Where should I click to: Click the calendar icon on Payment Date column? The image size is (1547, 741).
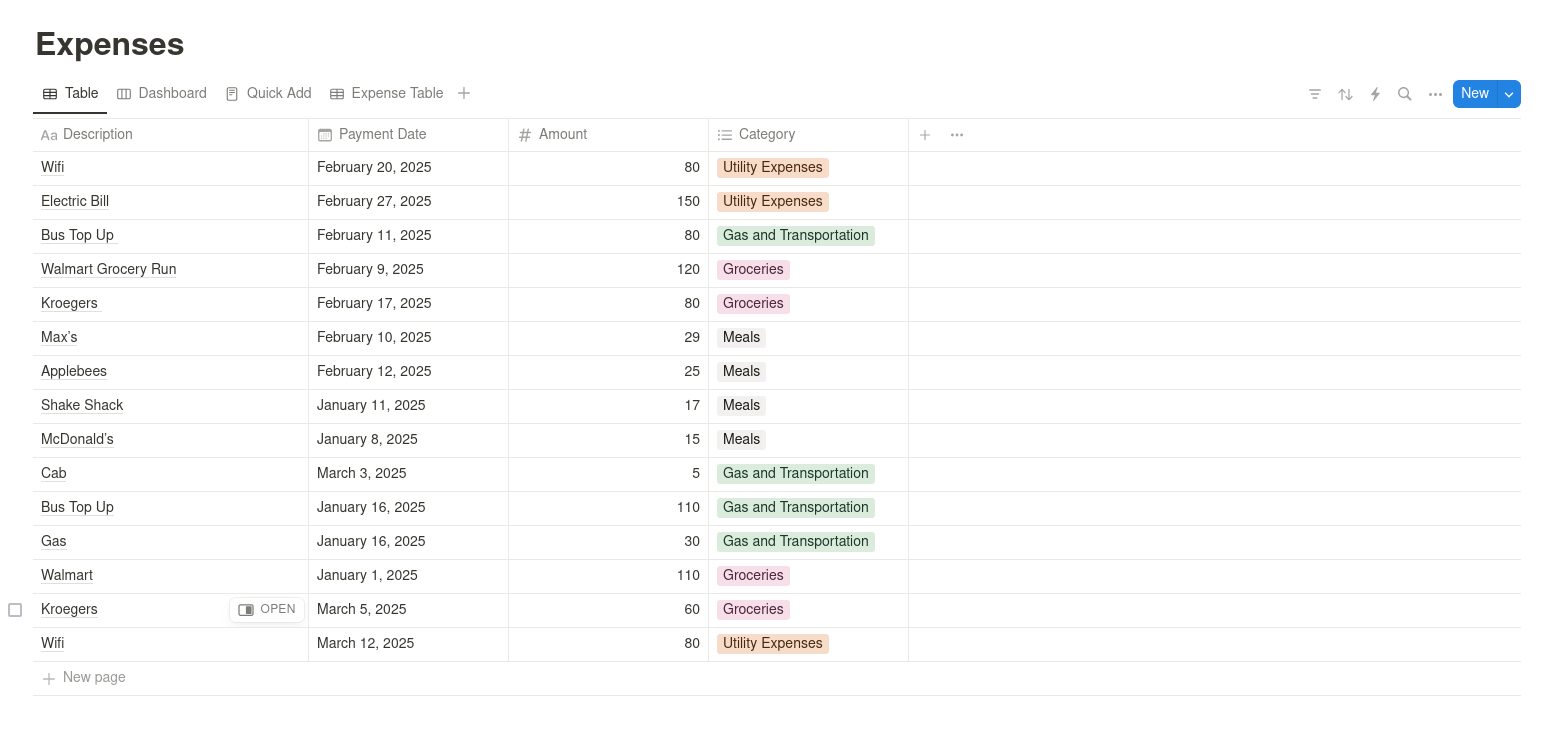324,134
